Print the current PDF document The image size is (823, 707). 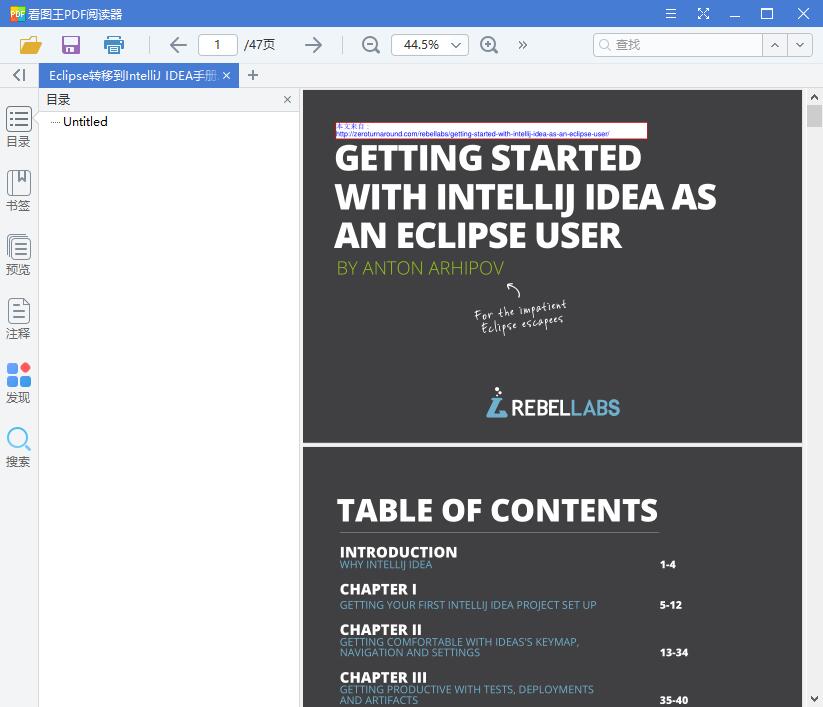point(113,45)
